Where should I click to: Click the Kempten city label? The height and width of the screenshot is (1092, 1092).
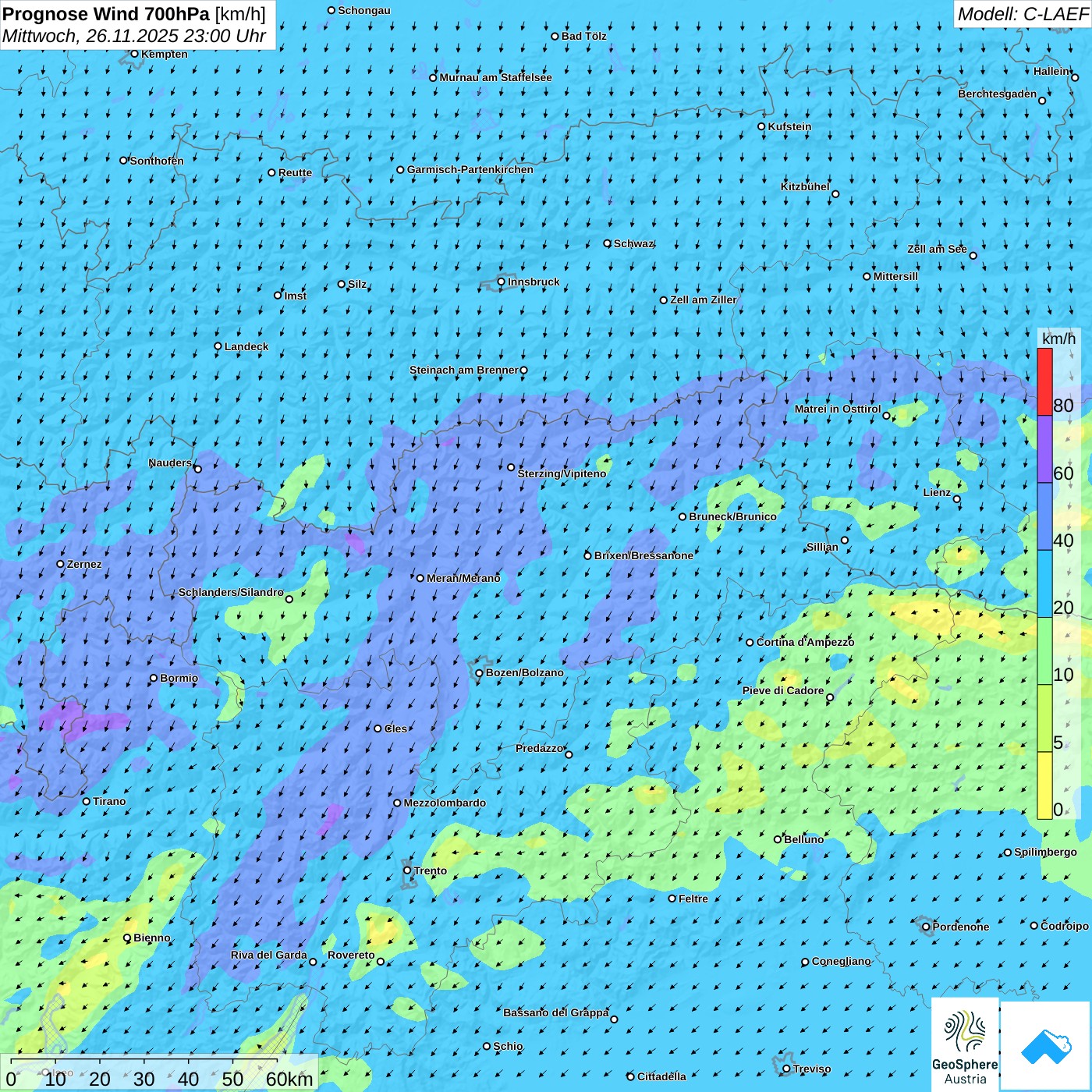click(165, 54)
